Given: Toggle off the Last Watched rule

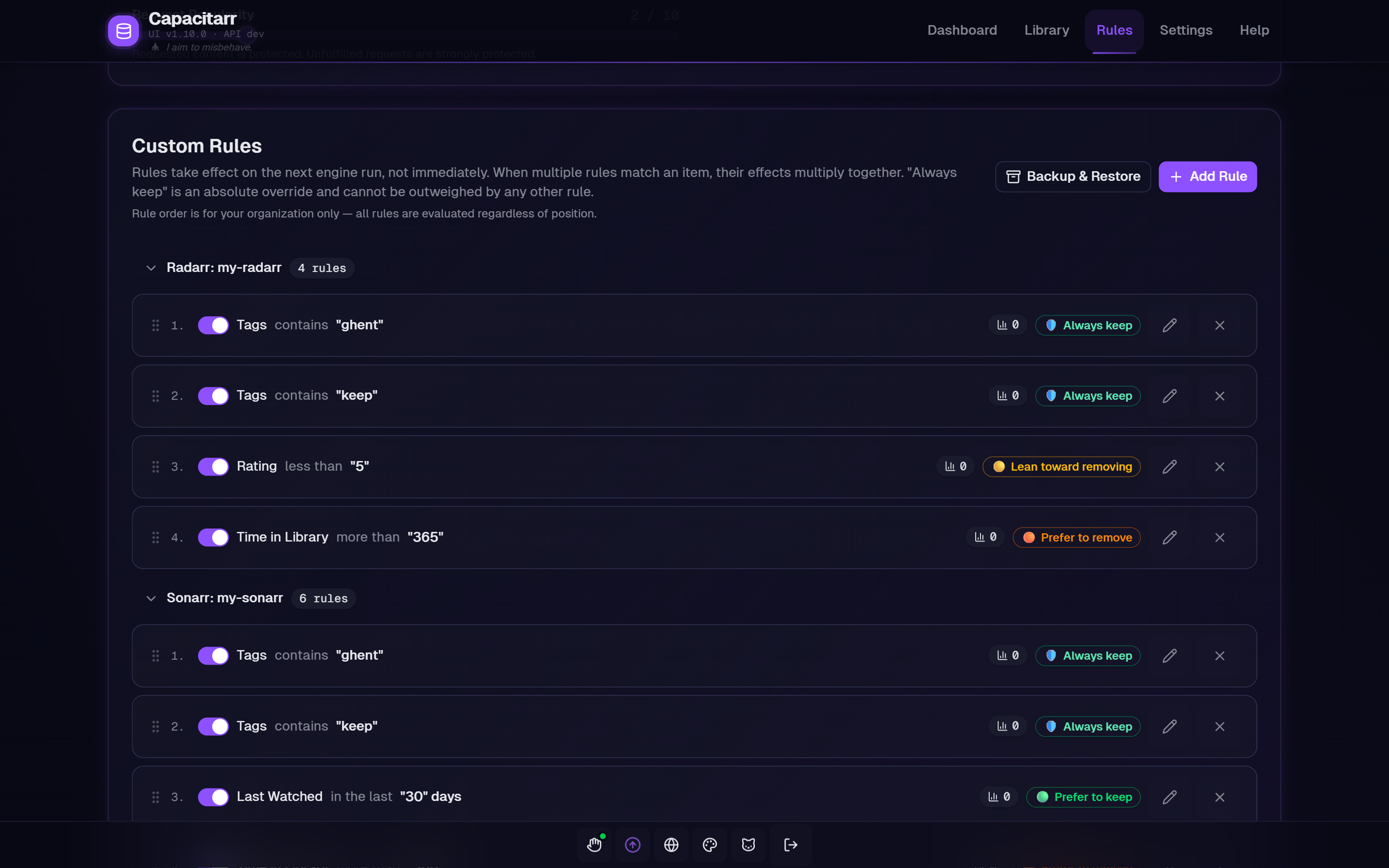Looking at the screenshot, I should click(x=214, y=797).
